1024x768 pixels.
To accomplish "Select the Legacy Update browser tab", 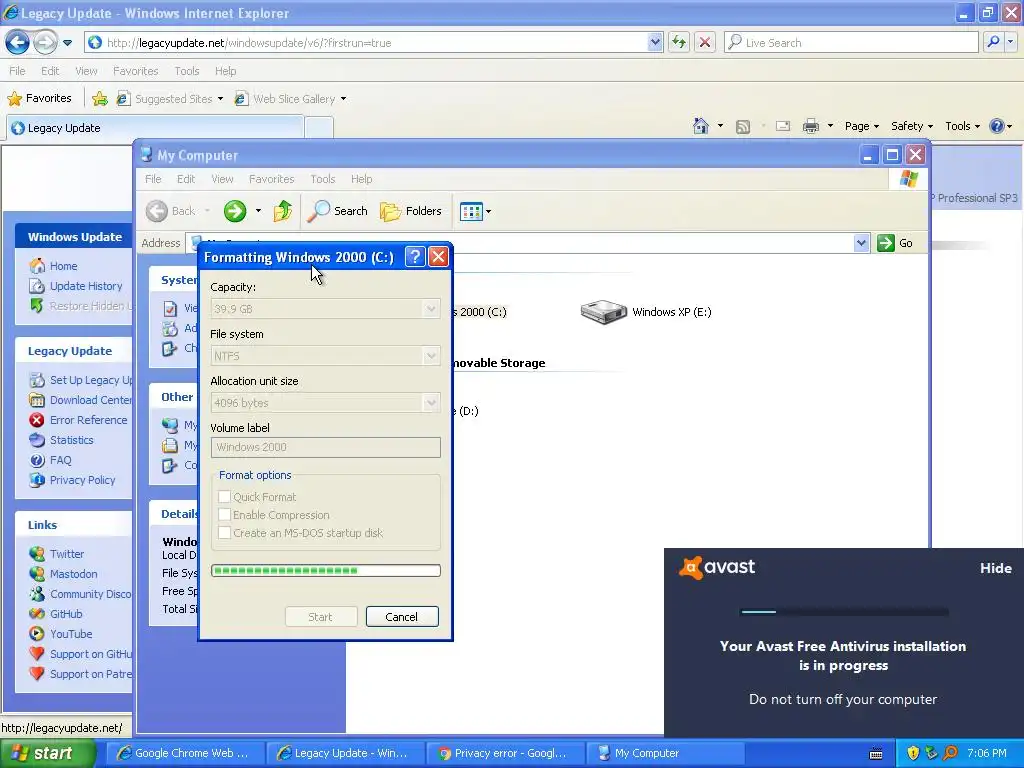I will 155,128.
